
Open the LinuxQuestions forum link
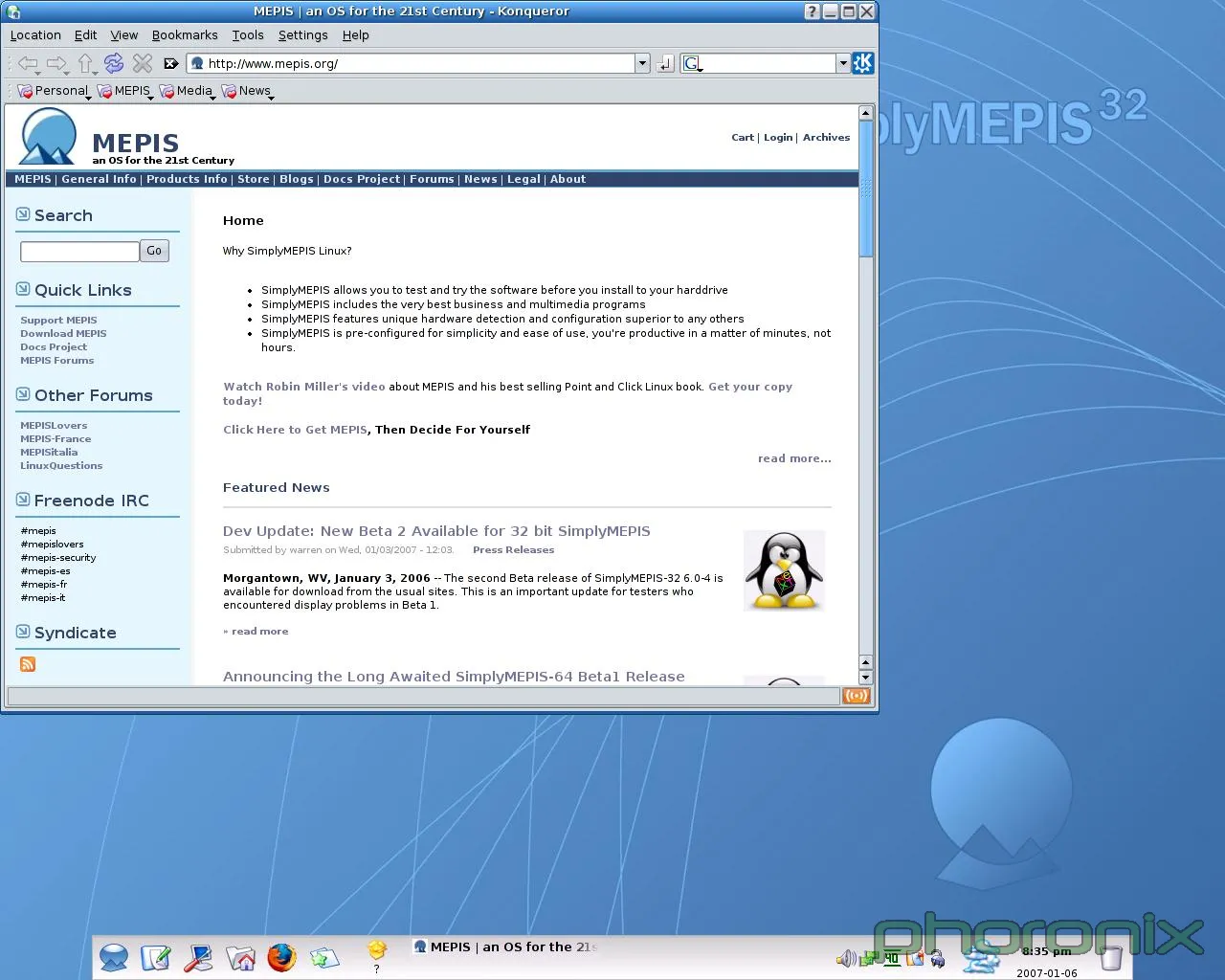[61, 466]
